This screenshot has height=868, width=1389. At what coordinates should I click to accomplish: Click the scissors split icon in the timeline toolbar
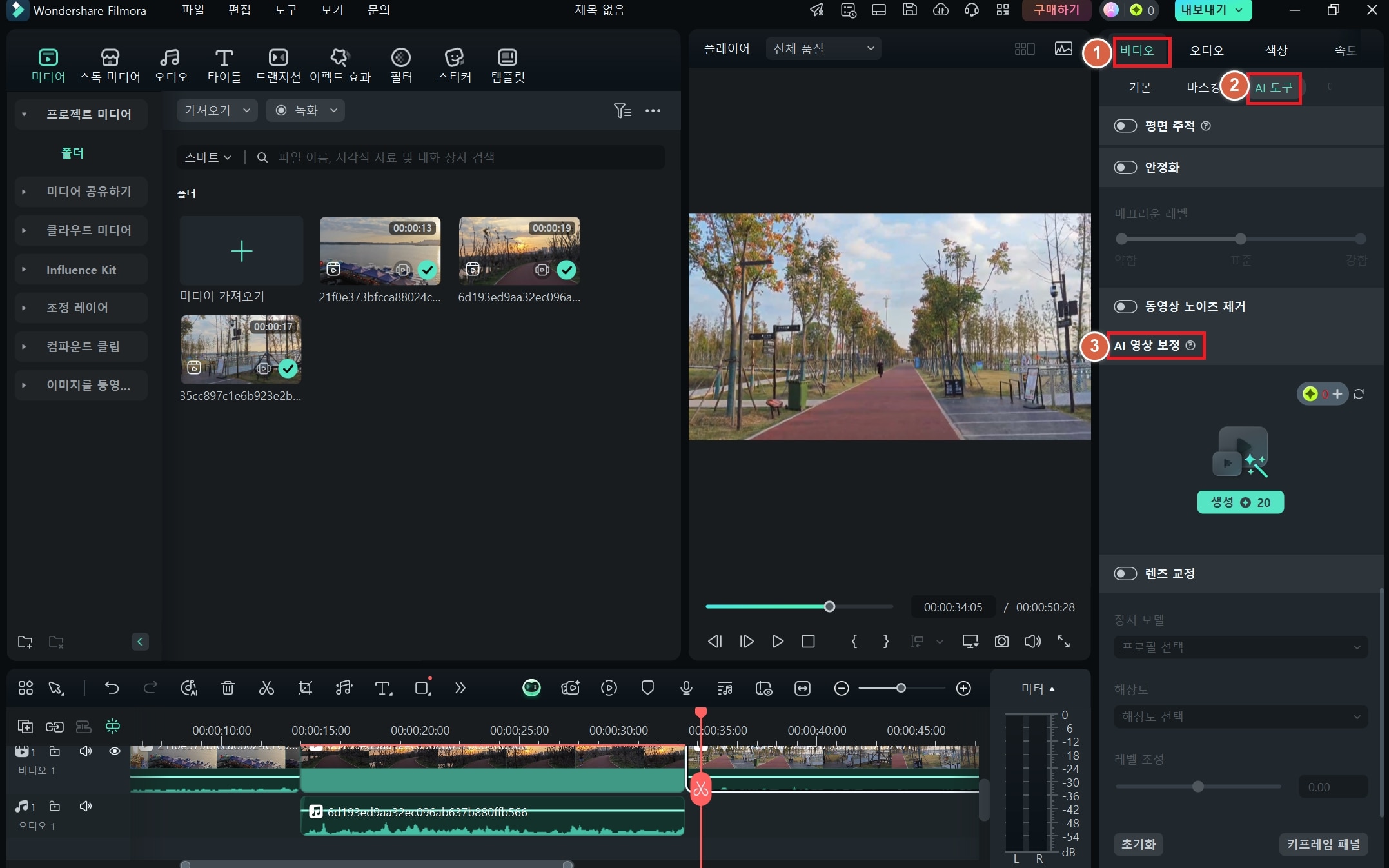click(266, 688)
